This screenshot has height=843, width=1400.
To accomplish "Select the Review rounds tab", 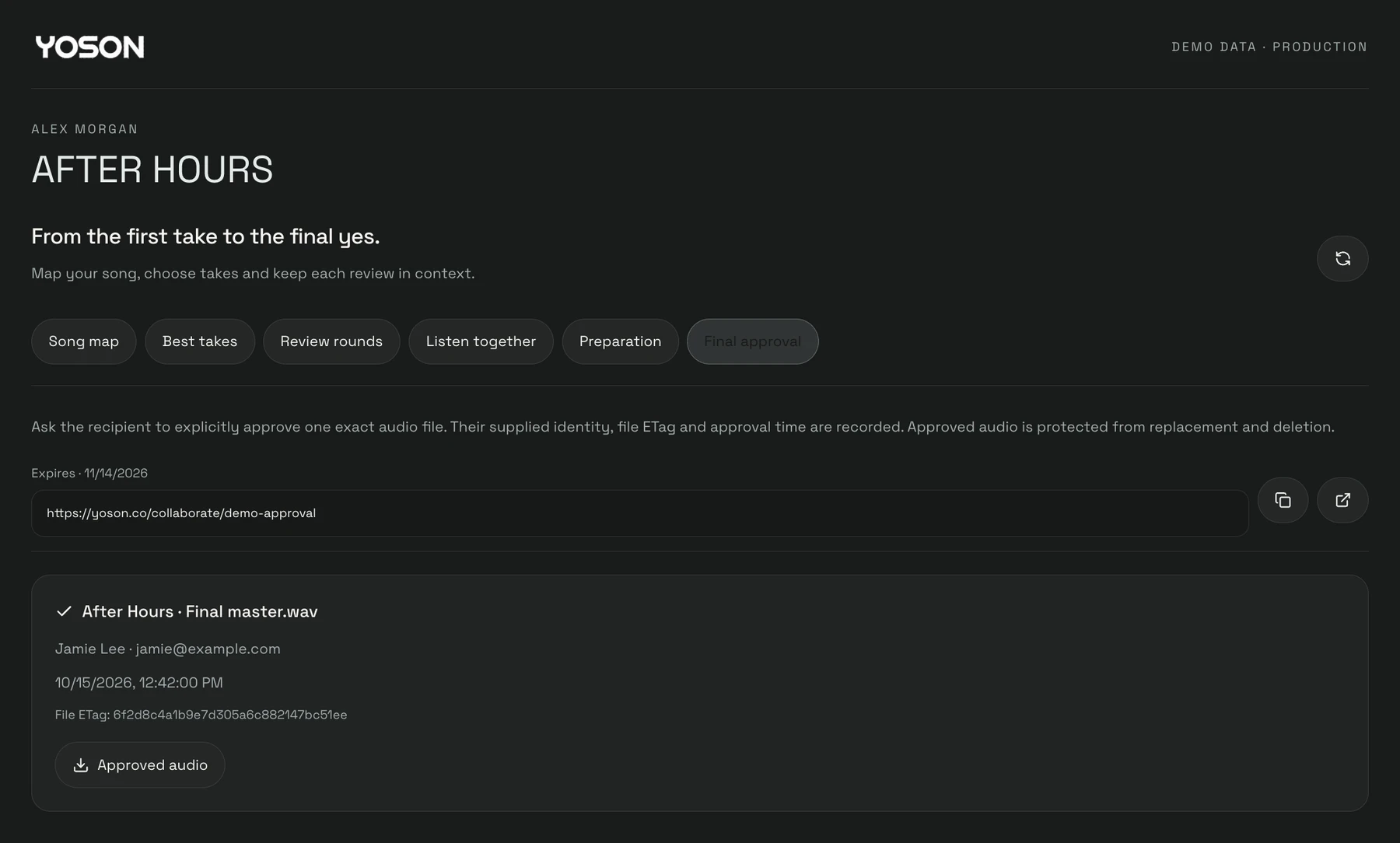I will tap(331, 341).
